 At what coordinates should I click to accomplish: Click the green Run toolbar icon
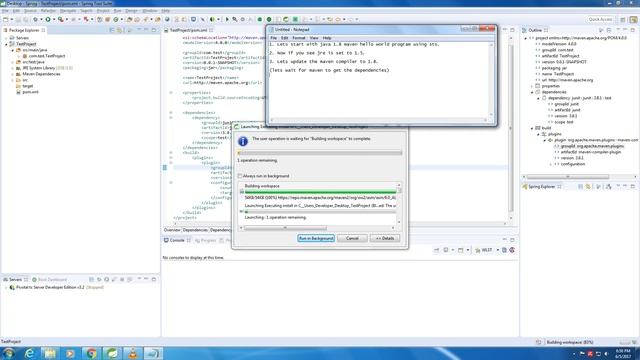(48, 19)
